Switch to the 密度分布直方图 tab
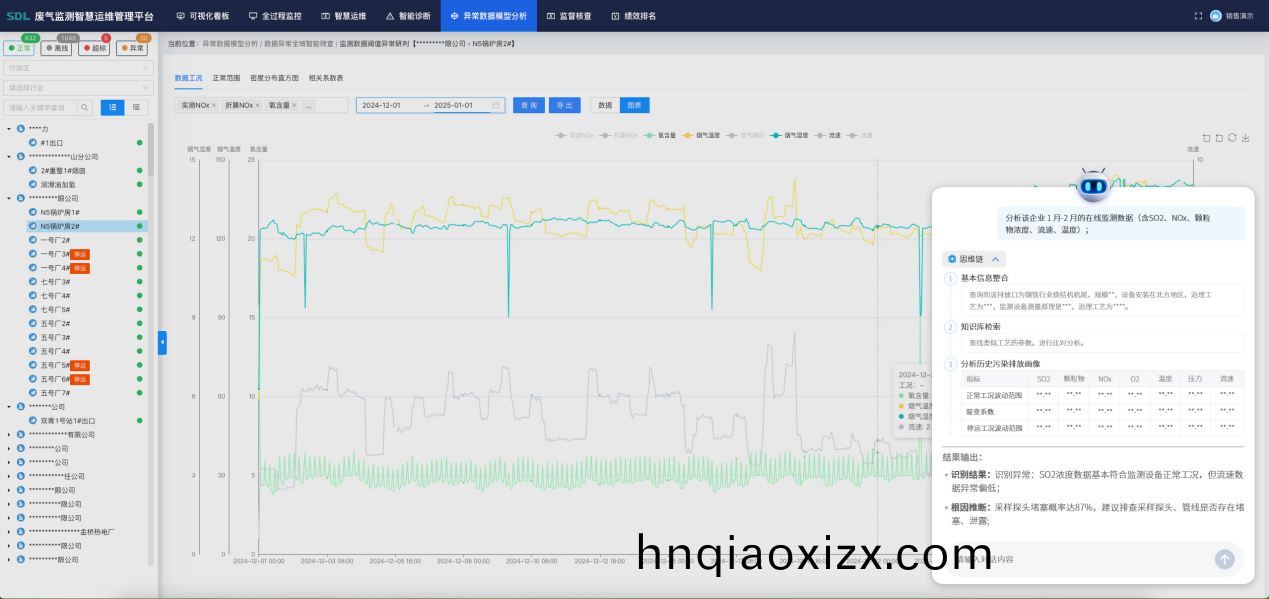 [x=274, y=77]
